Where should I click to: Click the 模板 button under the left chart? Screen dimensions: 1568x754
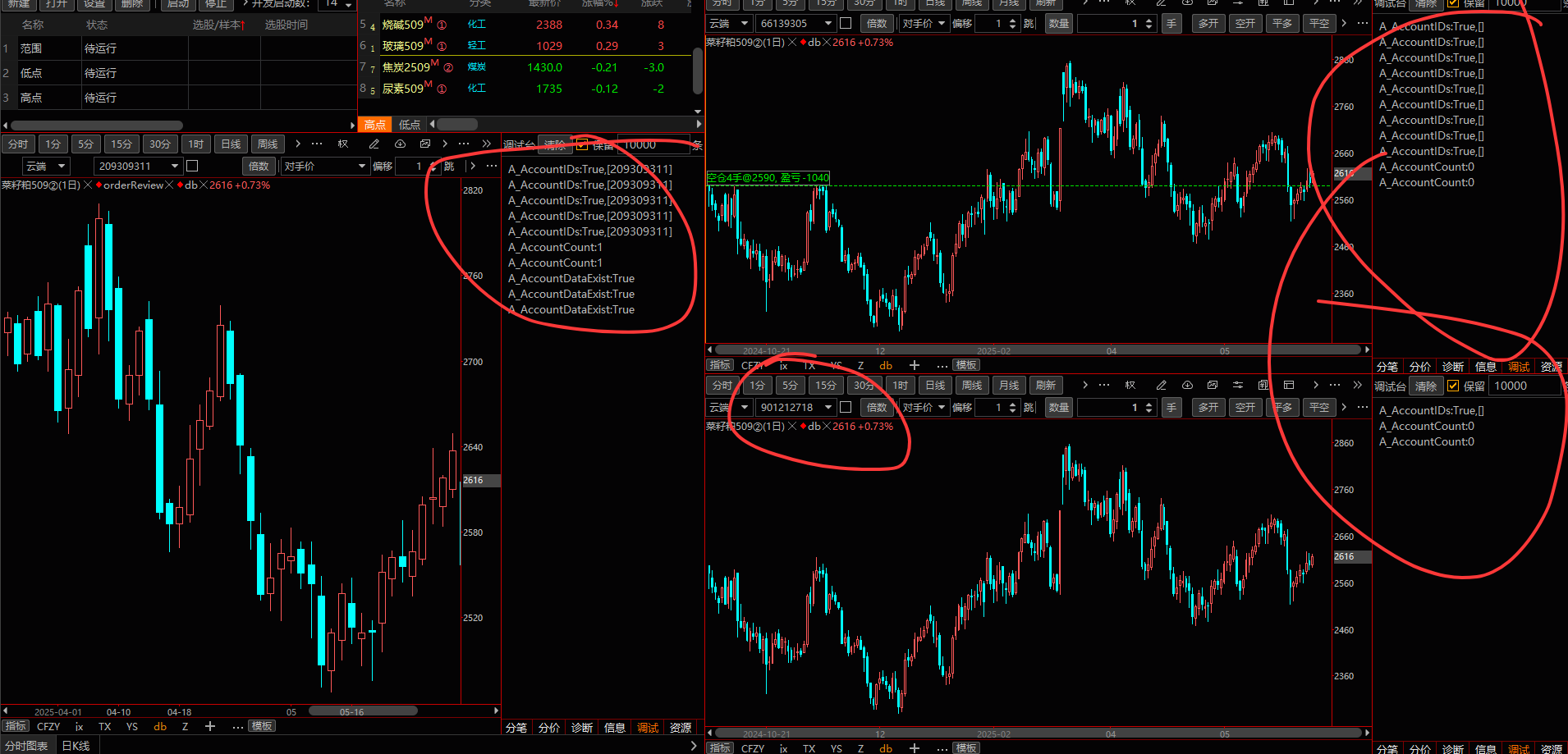tap(262, 726)
